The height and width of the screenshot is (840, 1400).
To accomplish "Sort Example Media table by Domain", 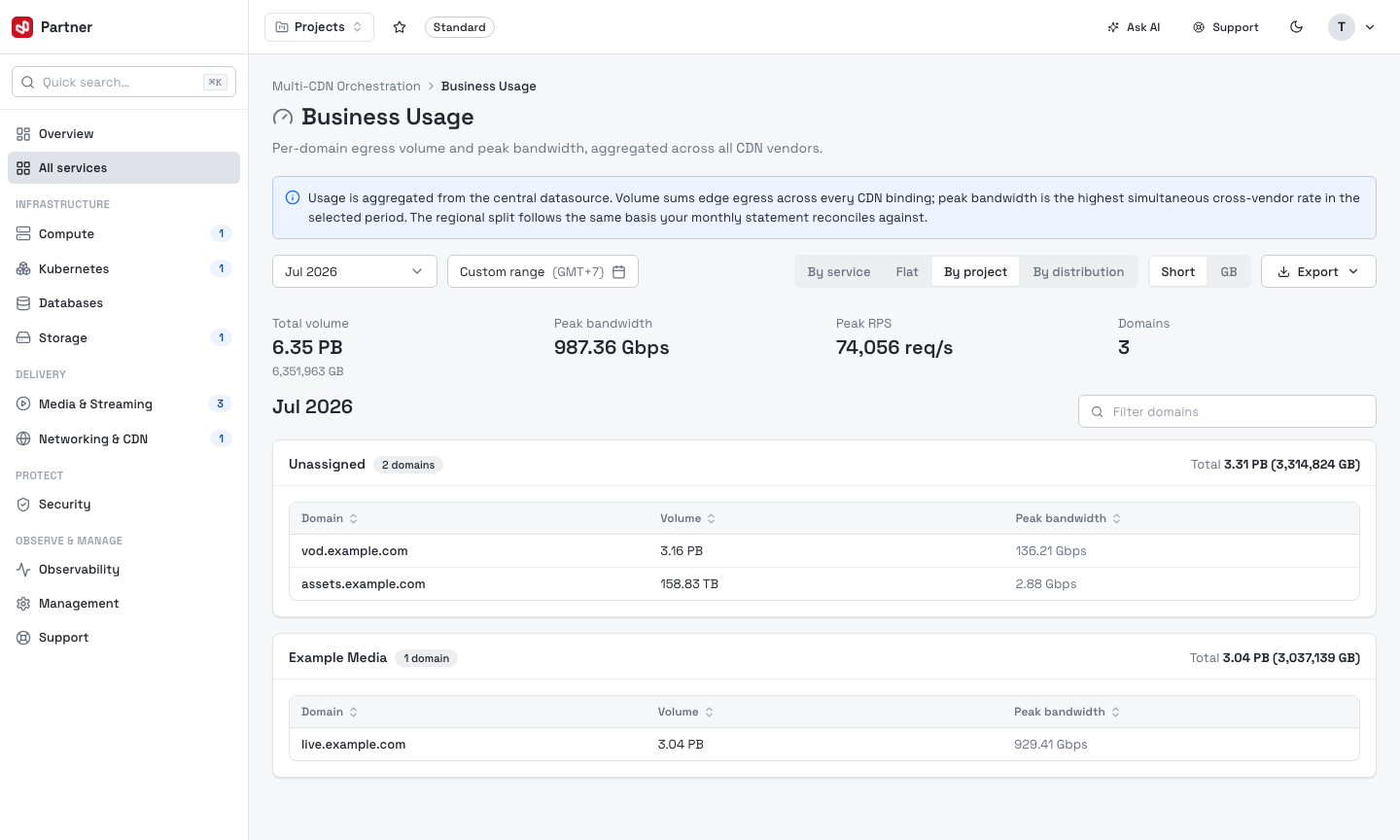I will click(330, 712).
